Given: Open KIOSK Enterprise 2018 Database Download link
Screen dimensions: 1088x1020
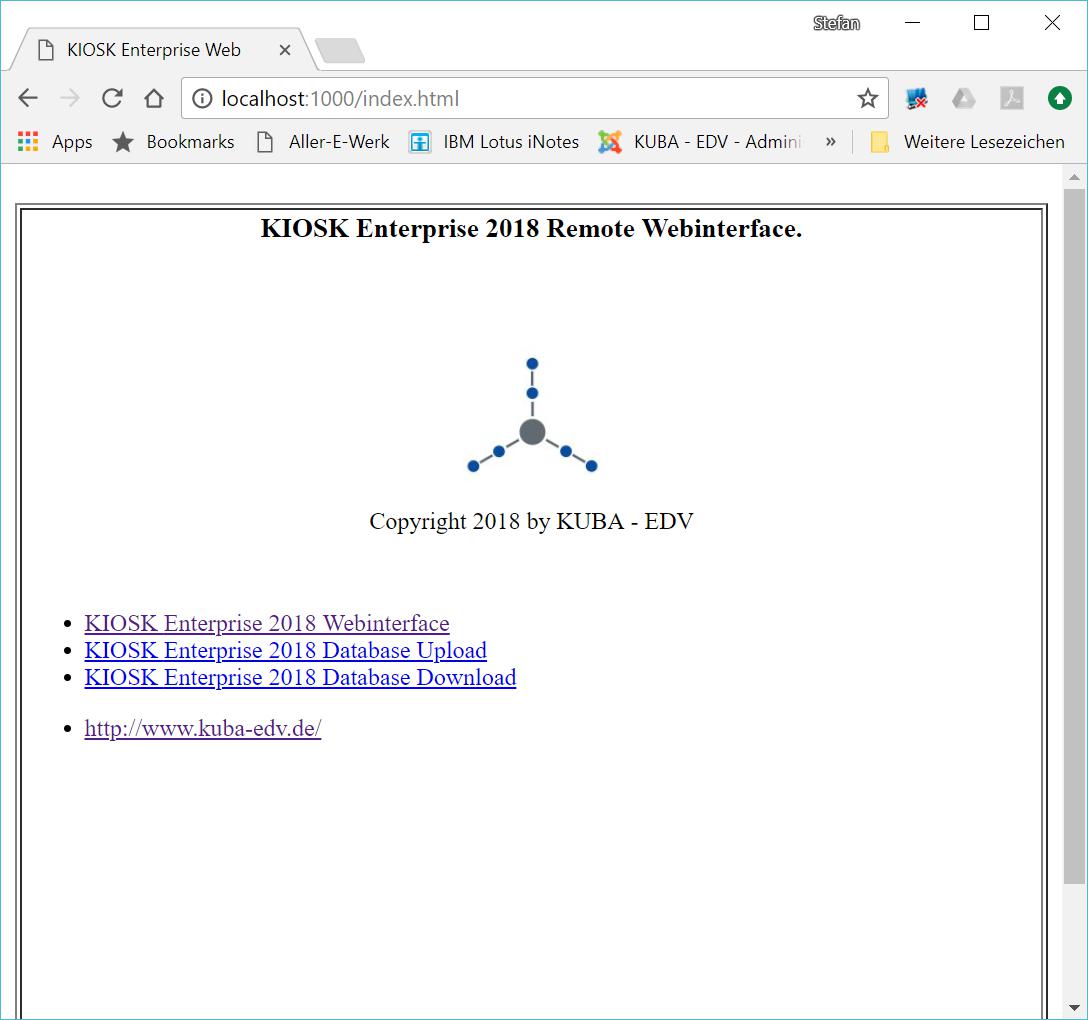Looking at the screenshot, I should tap(300, 677).
